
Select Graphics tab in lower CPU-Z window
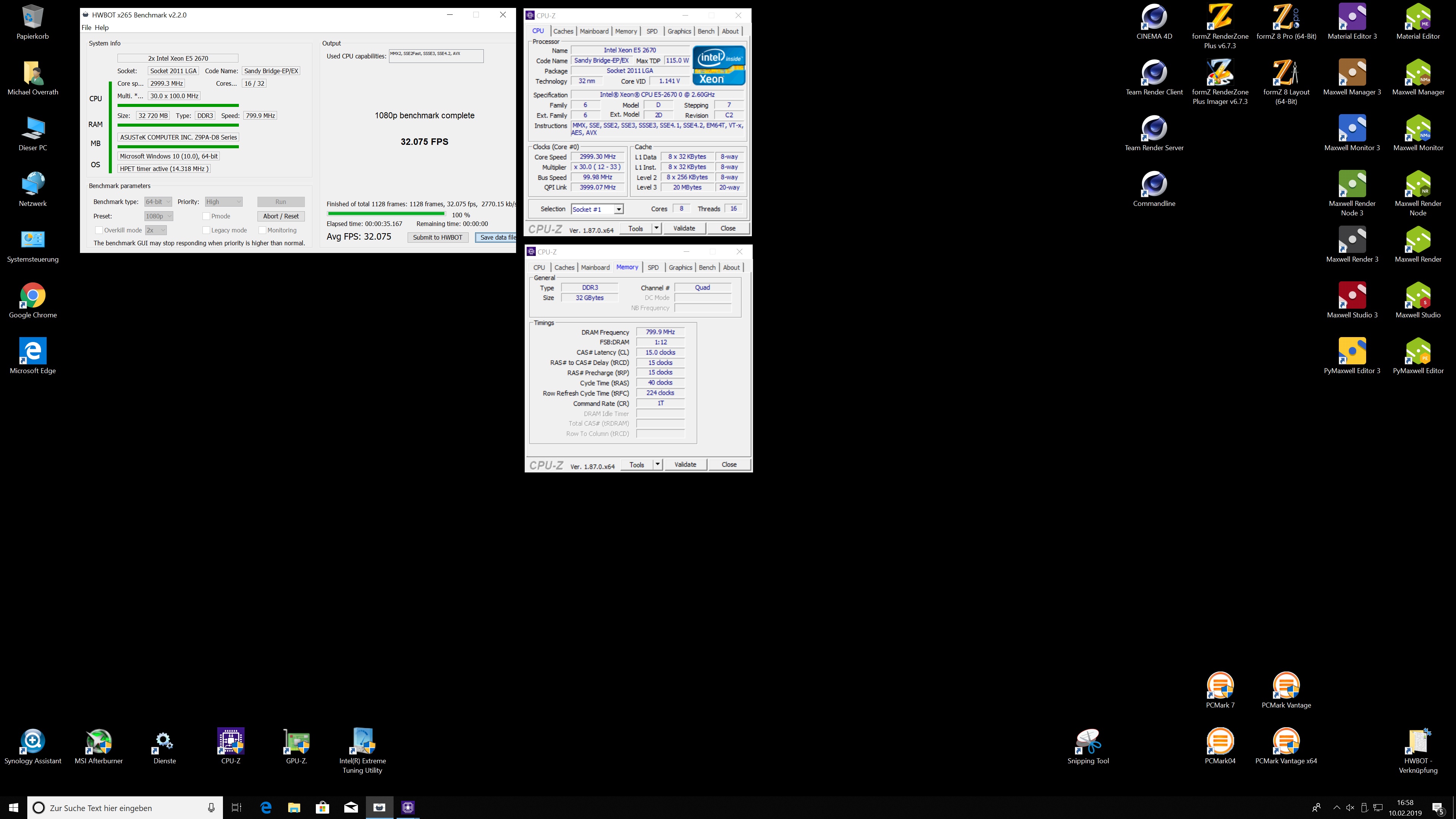[x=680, y=267]
